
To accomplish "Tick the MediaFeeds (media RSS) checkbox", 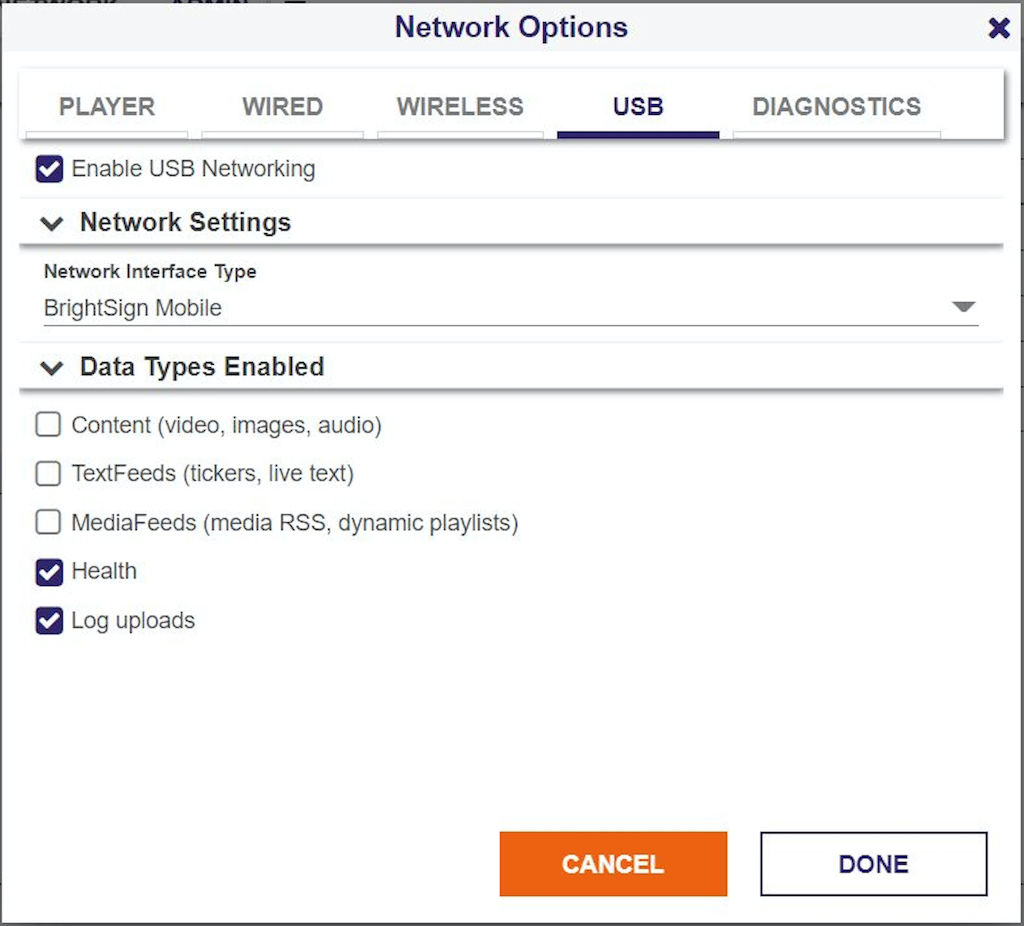I will tap(49, 522).
